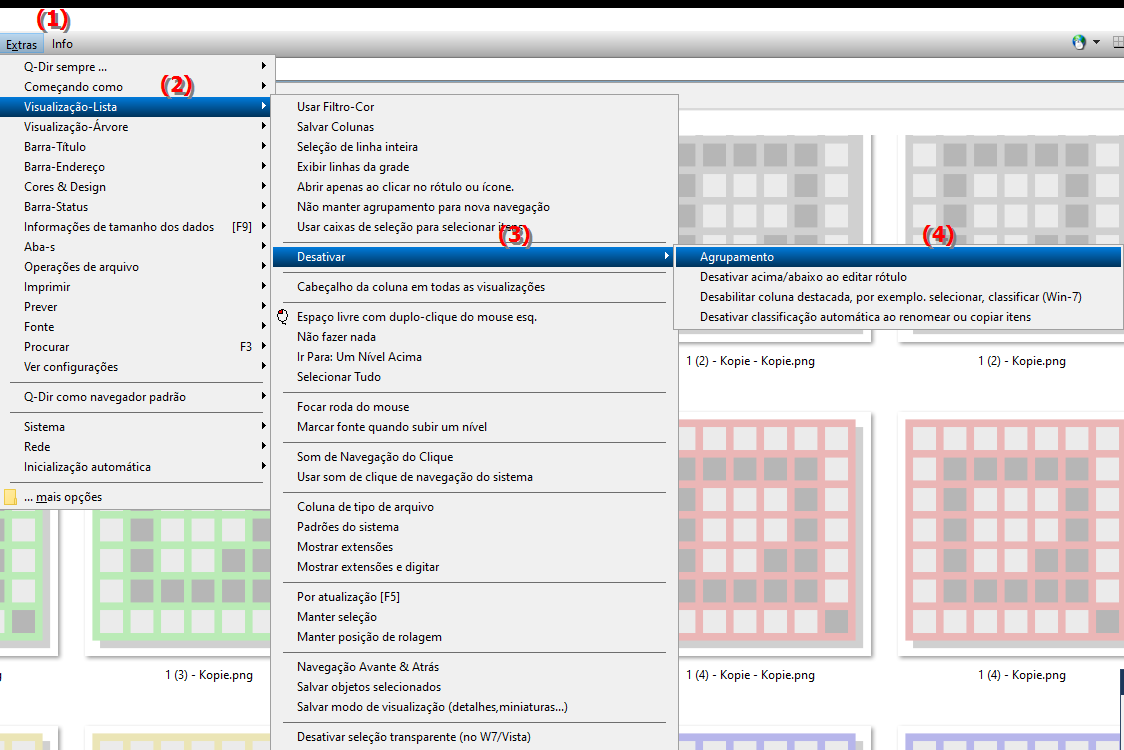Screen dimensions: 1124x750
Task: Click Salvar Colunas entry
Action: point(331,126)
